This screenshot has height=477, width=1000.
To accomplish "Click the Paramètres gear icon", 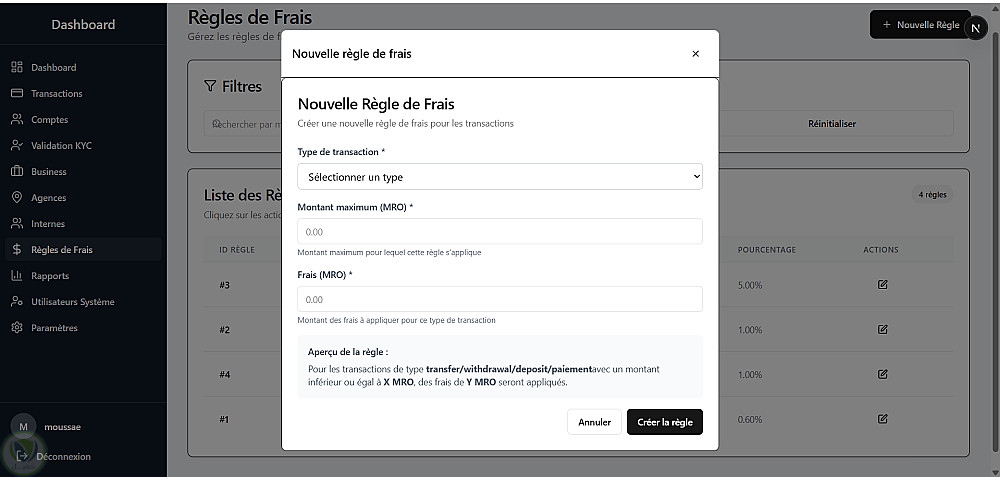I will [x=17, y=328].
